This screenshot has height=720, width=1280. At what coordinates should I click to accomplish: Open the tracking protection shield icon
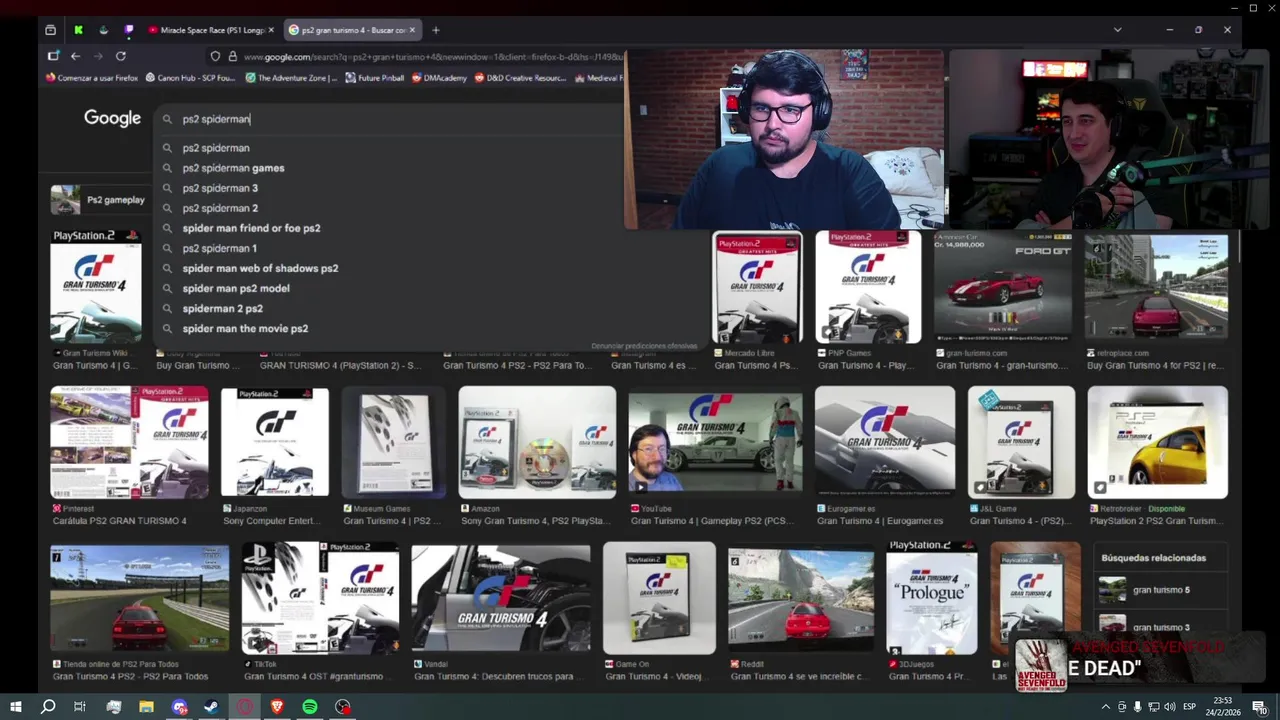[215, 57]
